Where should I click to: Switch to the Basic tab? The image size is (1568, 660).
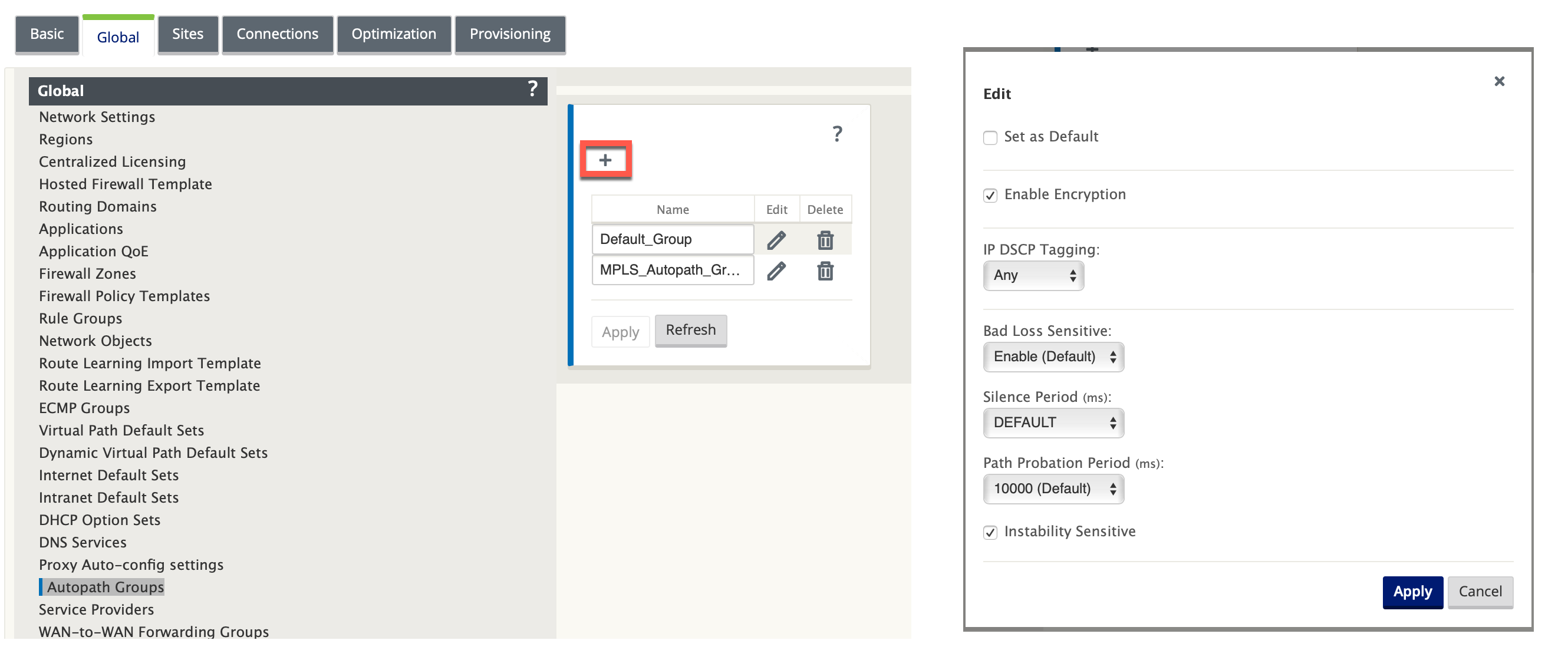[x=47, y=34]
